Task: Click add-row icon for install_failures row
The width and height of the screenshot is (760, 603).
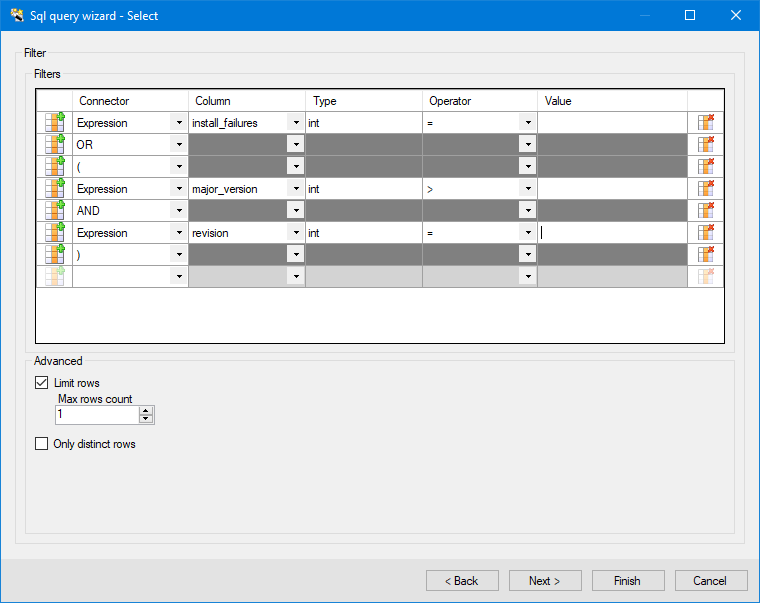Action: (54, 123)
